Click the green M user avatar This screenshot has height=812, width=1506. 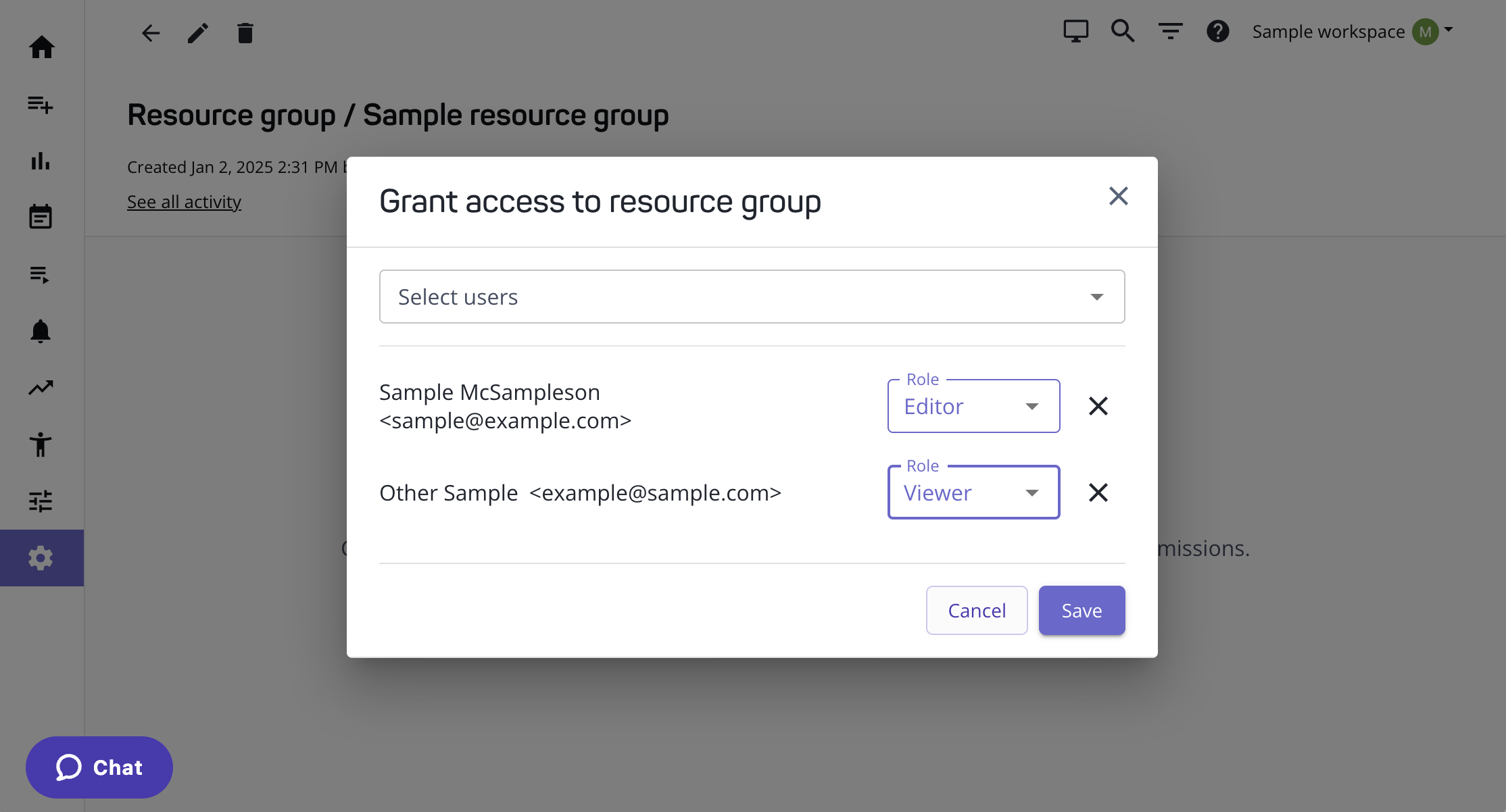click(1426, 32)
